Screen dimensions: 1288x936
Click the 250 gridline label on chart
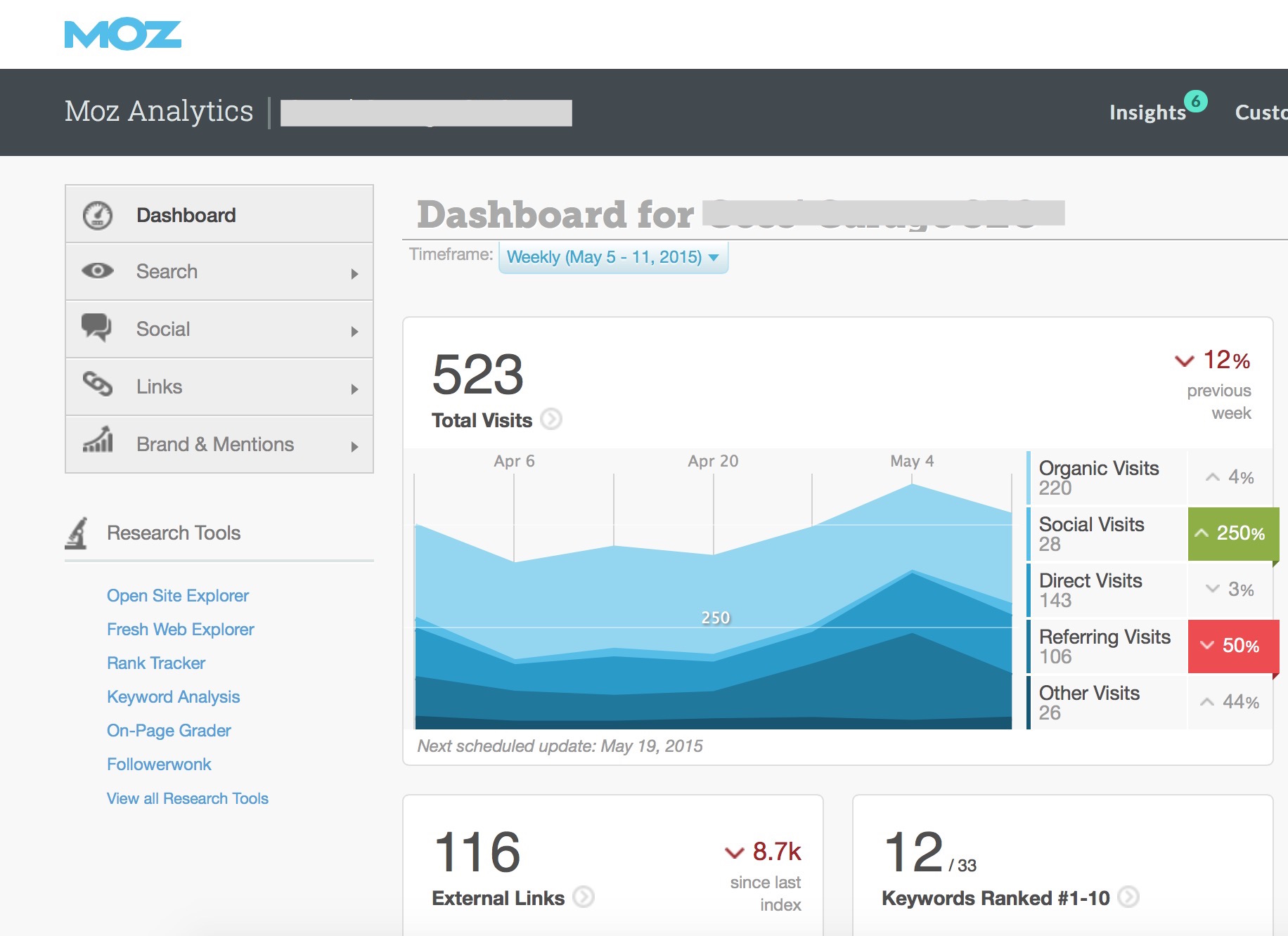[x=716, y=618]
